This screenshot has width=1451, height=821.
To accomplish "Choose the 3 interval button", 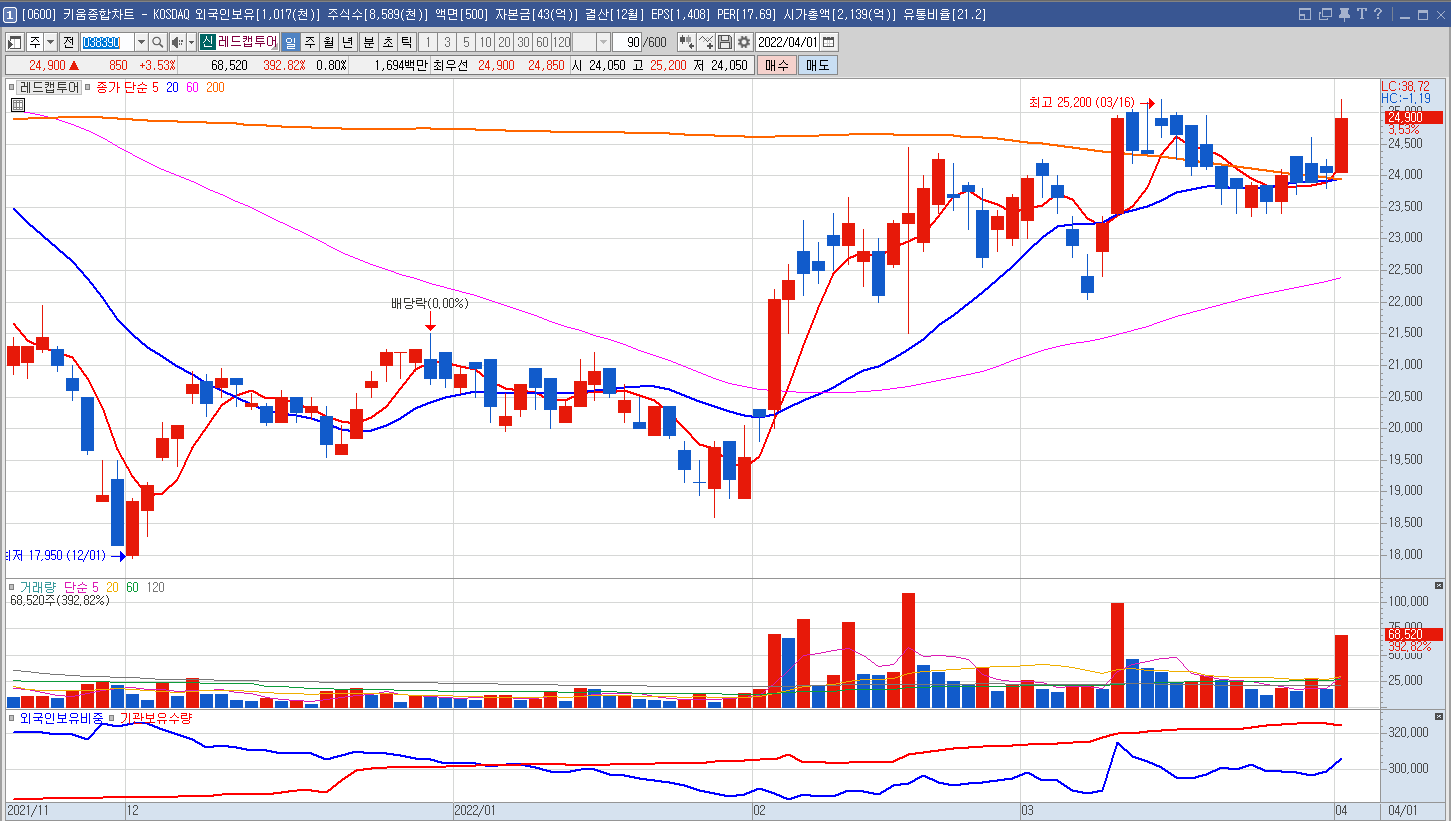I will point(446,42).
